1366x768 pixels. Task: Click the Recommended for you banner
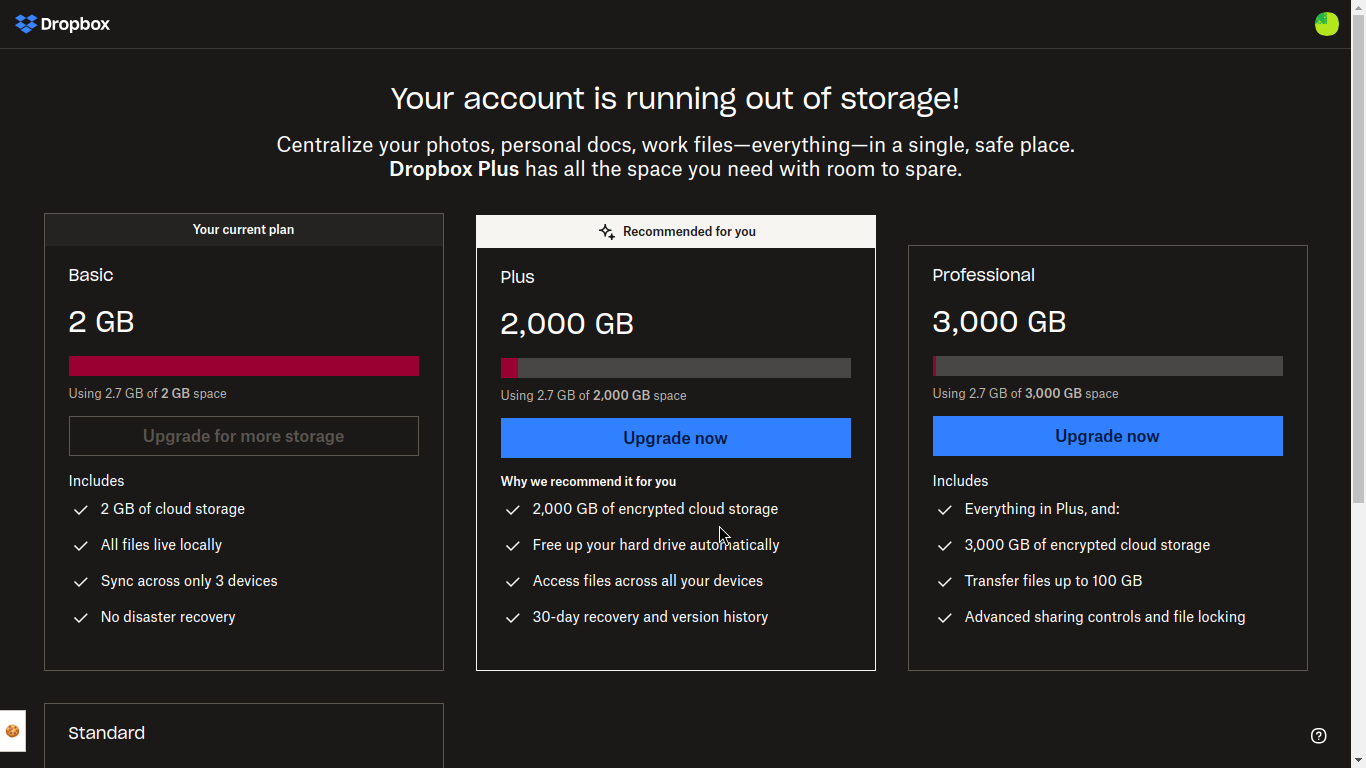[x=675, y=232]
